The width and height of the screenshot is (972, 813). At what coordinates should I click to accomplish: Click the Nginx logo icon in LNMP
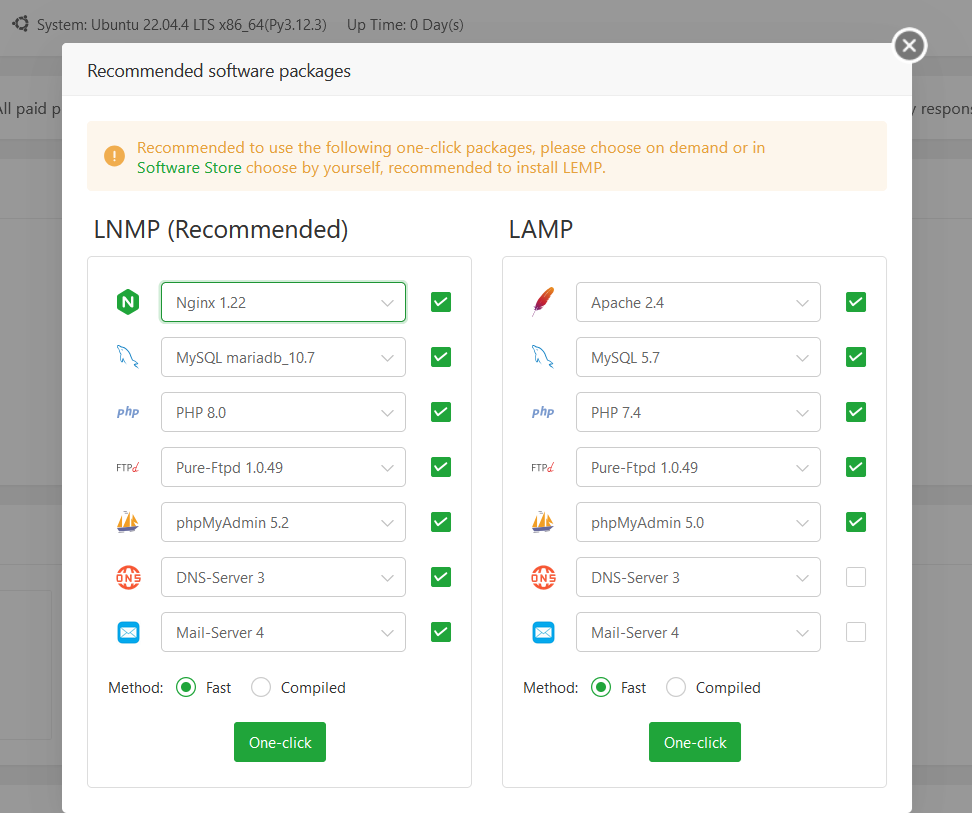[128, 302]
